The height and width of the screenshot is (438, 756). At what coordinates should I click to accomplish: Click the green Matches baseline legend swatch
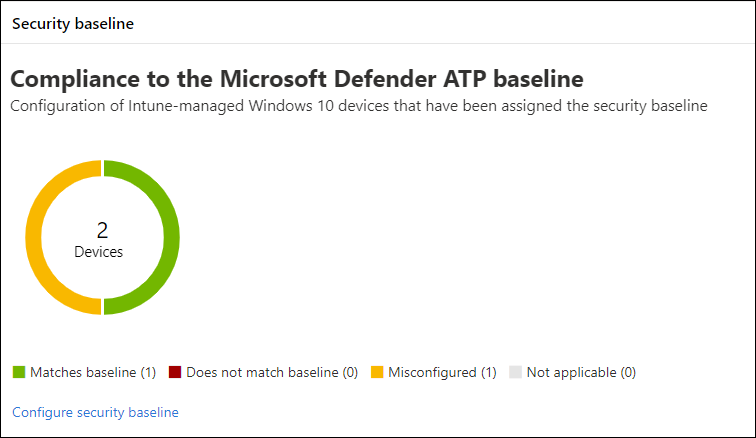pyautogui.click(x=18, y=373)
